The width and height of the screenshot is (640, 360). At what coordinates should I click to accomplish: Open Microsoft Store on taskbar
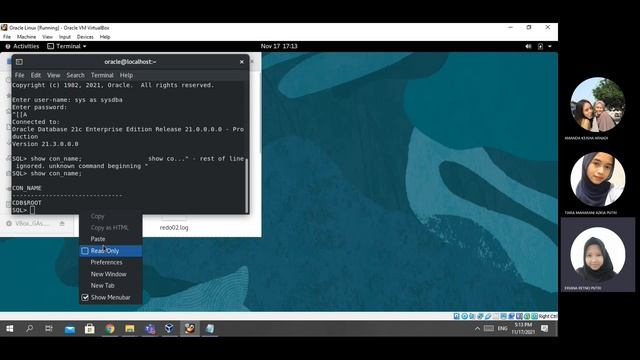[x=89, y=329]
